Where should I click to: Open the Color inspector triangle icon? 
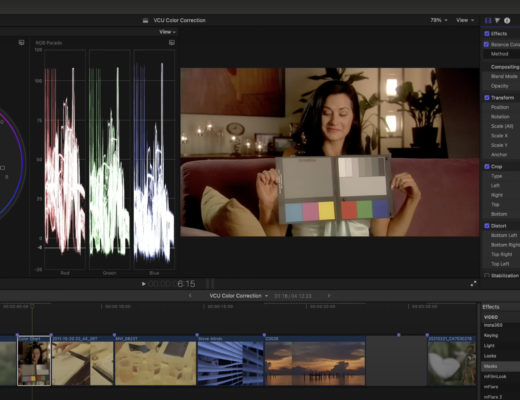(497, 20)
